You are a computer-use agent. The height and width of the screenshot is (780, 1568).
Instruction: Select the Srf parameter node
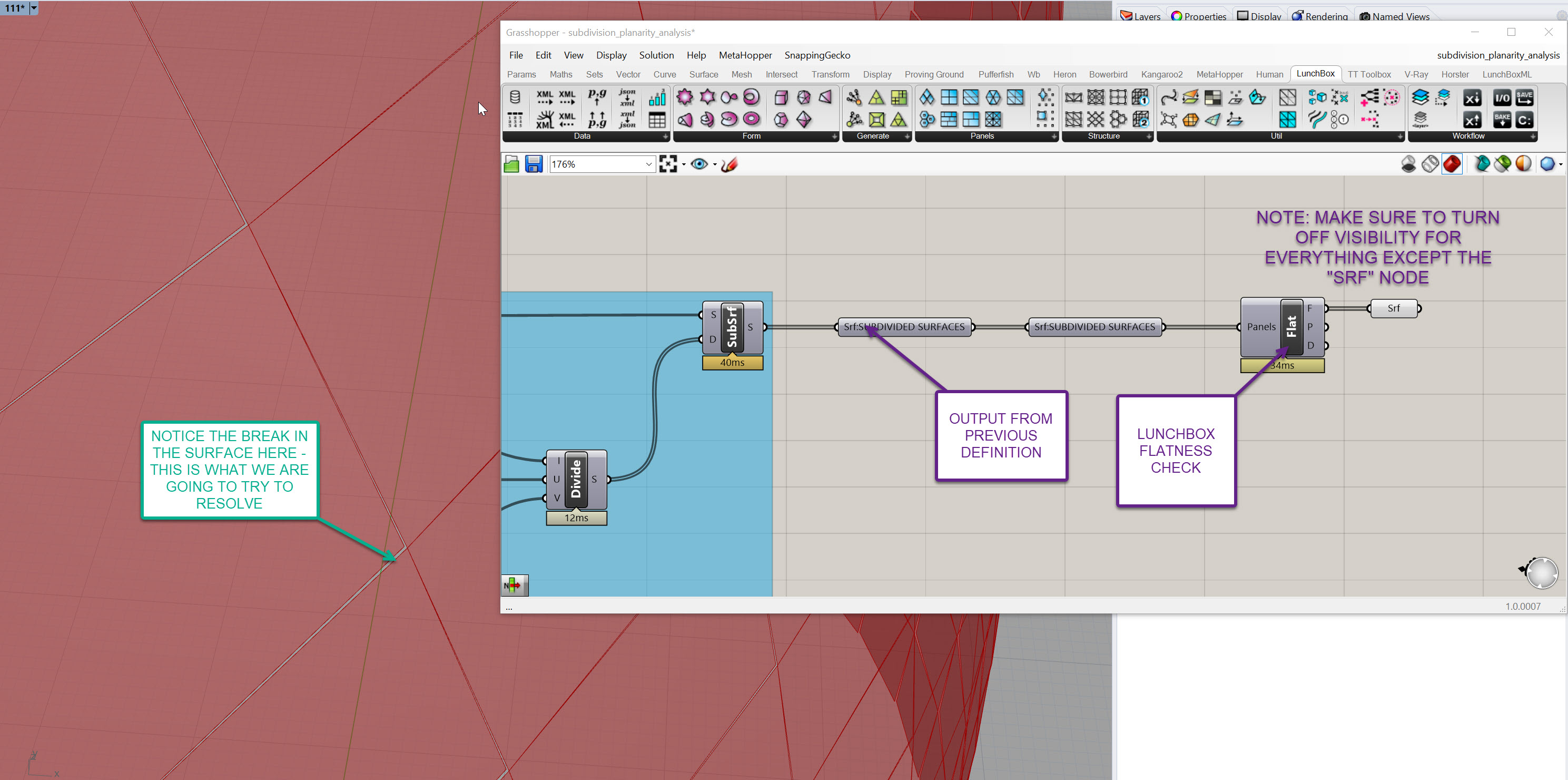(x=1393, y=309)
